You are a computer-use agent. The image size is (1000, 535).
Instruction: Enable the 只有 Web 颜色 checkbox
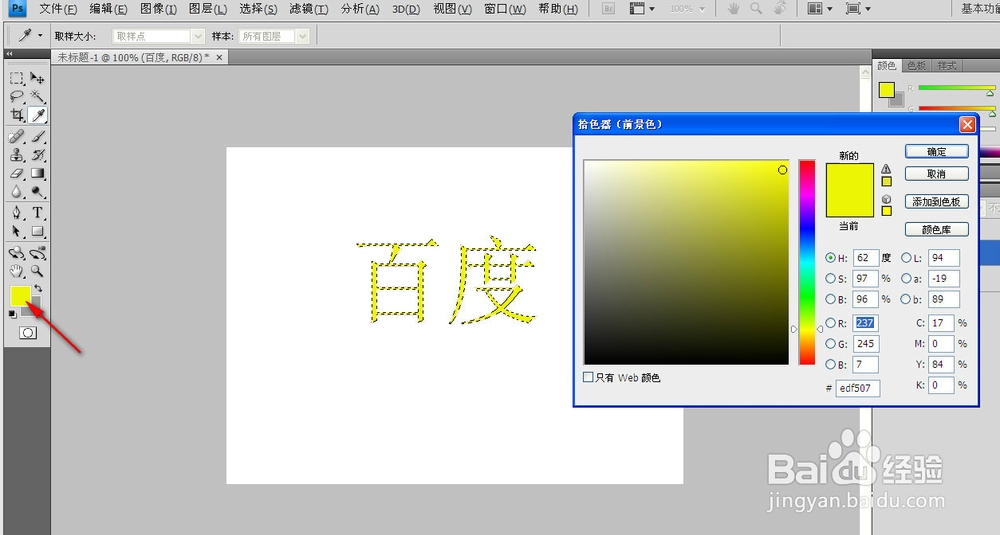pyautogui.click(x=588, y=377)
